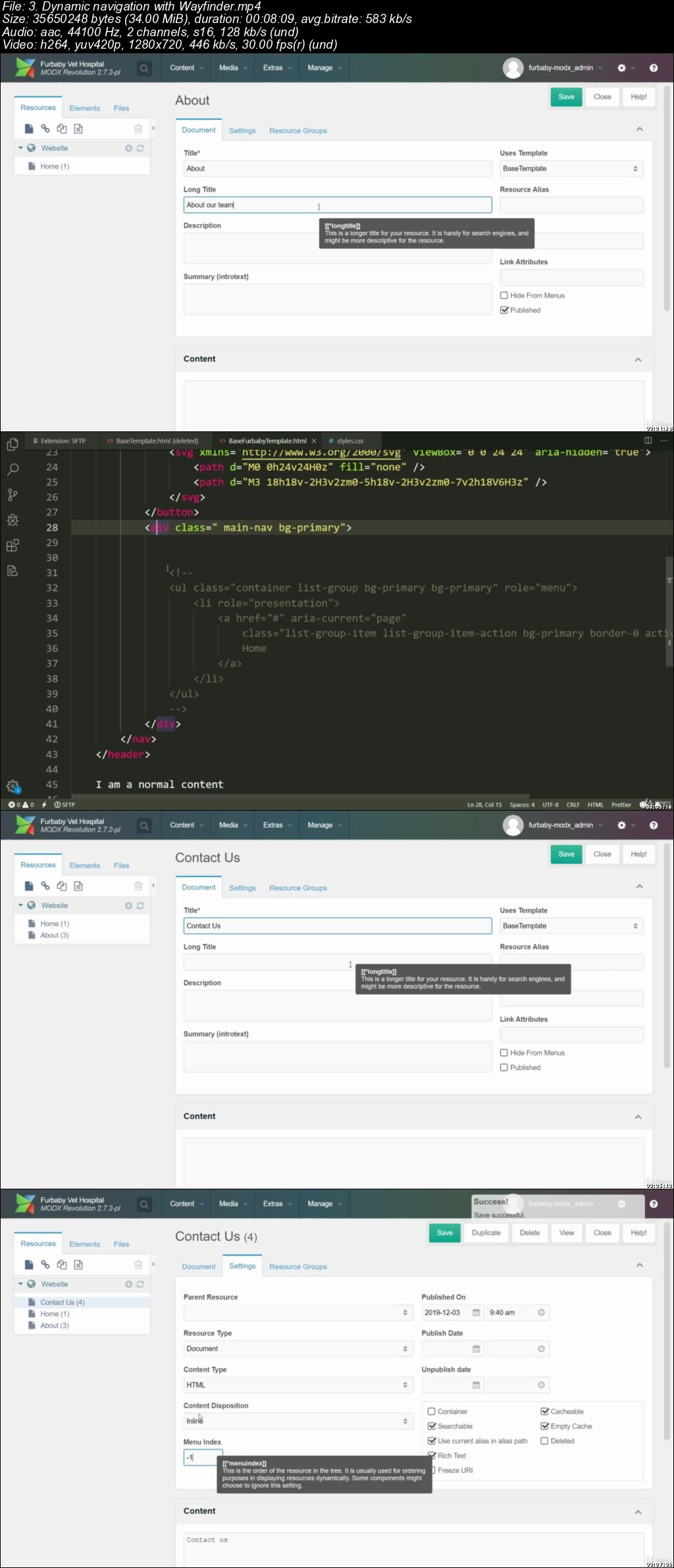Enable the Container checkbox
Screen dimensions: 674x1568
coord(432,1411)
